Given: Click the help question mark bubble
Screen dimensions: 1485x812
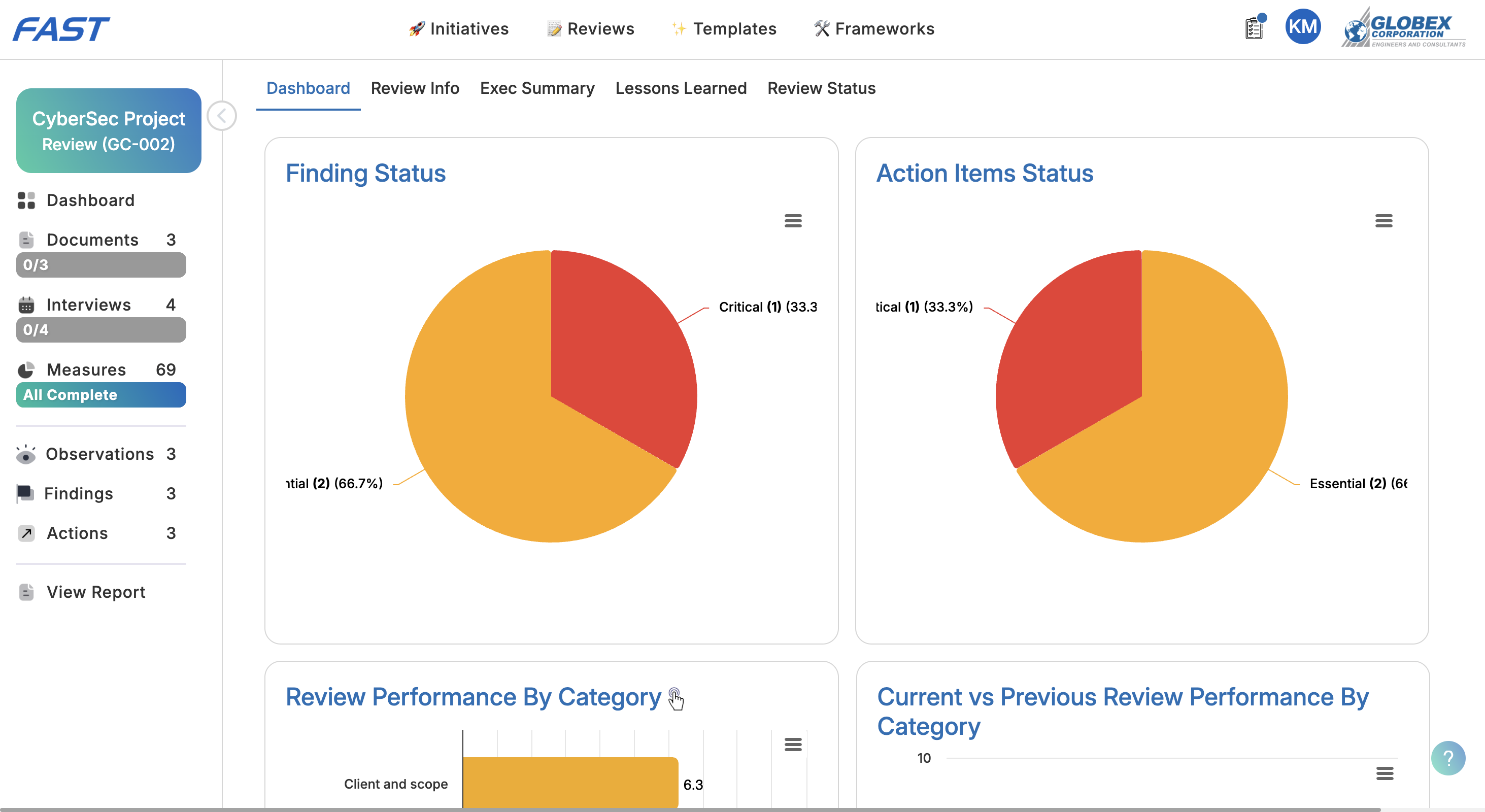Looking at the screenshot, I should tap(1447, 758).
